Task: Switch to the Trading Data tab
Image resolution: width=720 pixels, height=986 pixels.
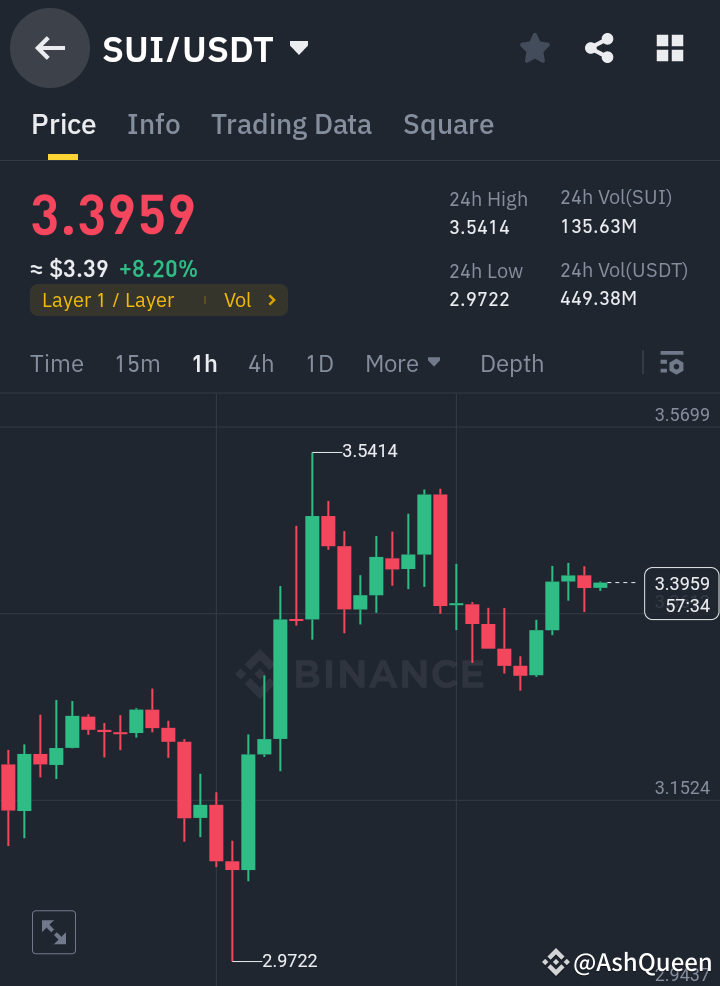Action: point(291,124)
